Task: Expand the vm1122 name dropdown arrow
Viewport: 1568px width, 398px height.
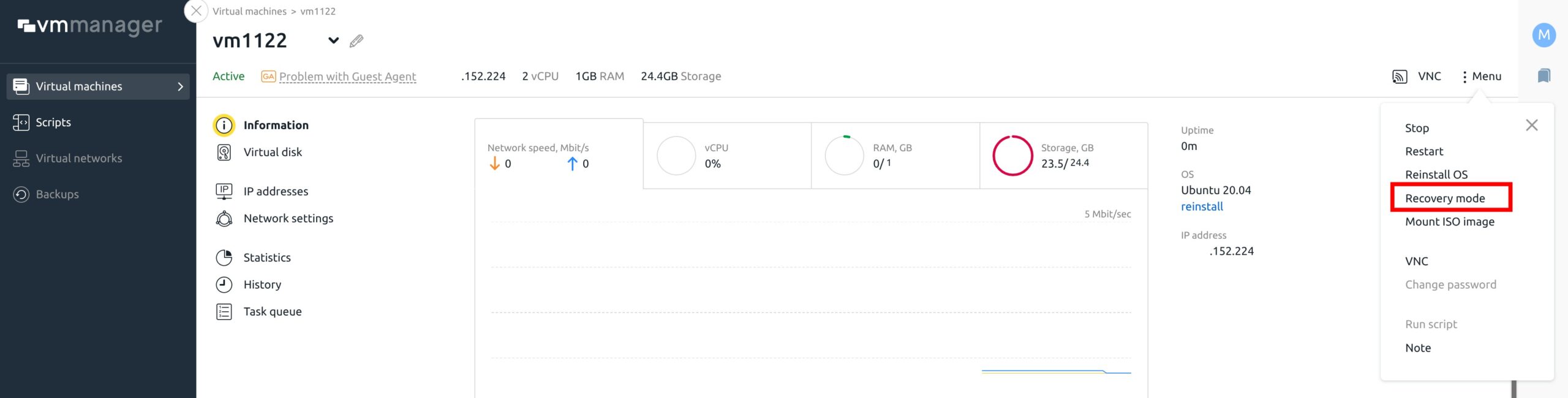Action: pyautogui.click(x=333, y=41)
